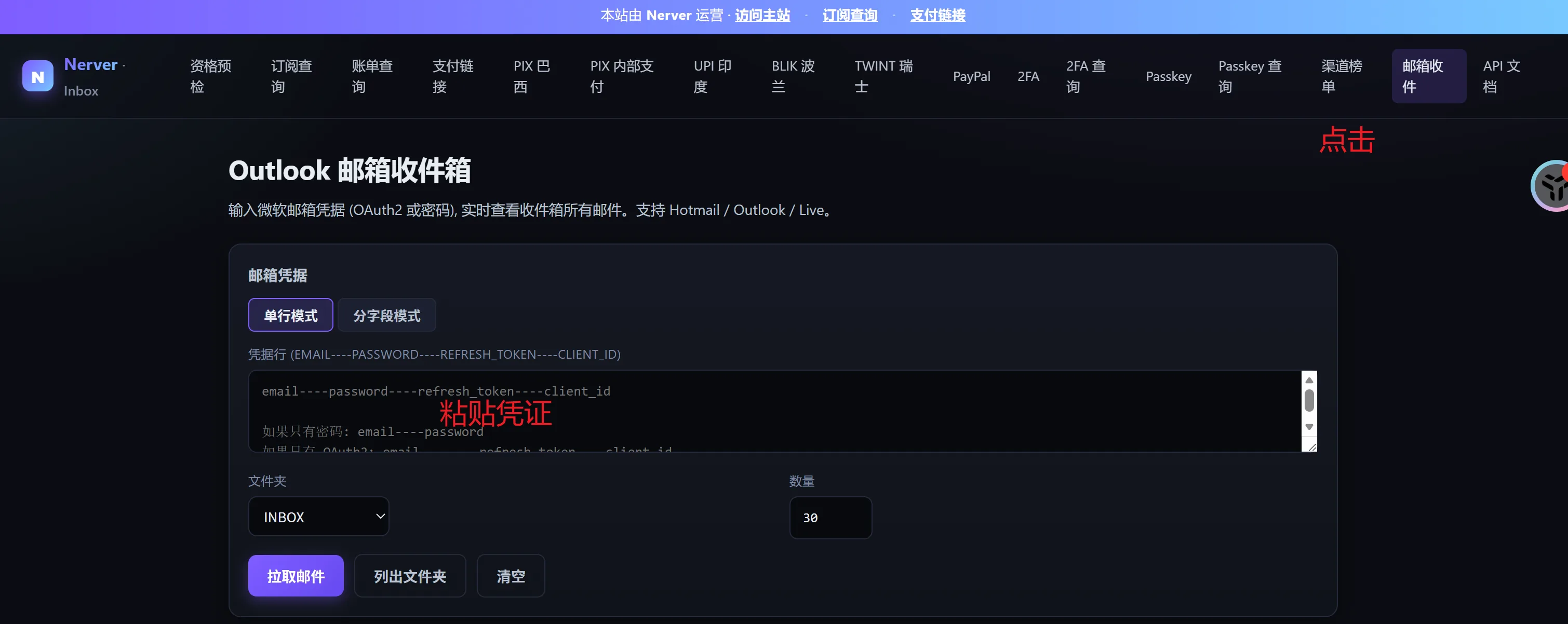Open TWINT 瑞士 nav item
Image resolution: width=1568 pixels, height=624 pixels.
[x=884, y=77]
